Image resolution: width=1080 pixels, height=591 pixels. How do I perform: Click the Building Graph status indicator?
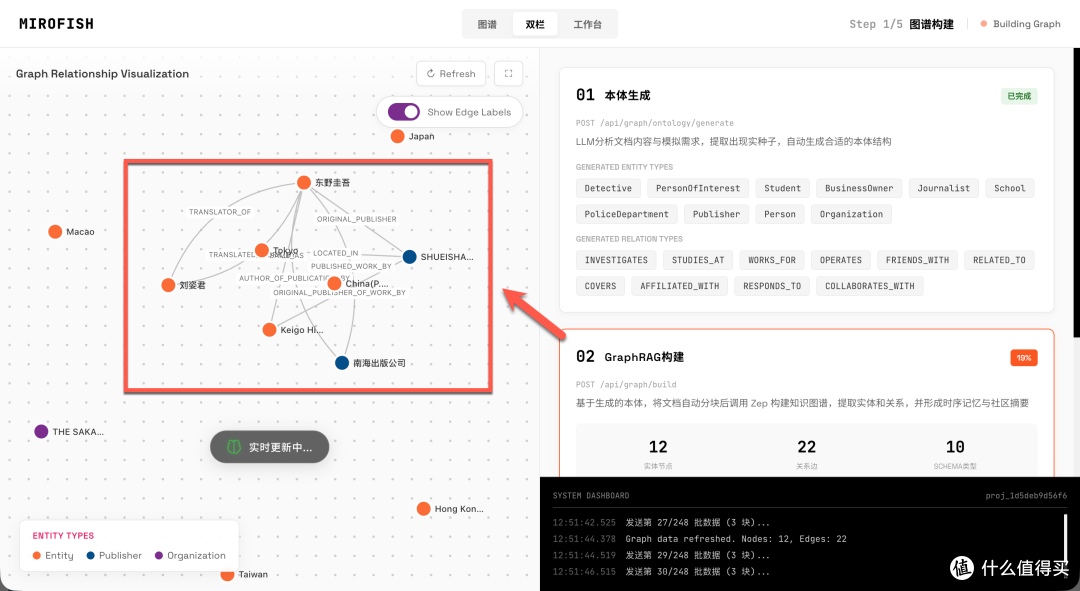point(1021,24)
